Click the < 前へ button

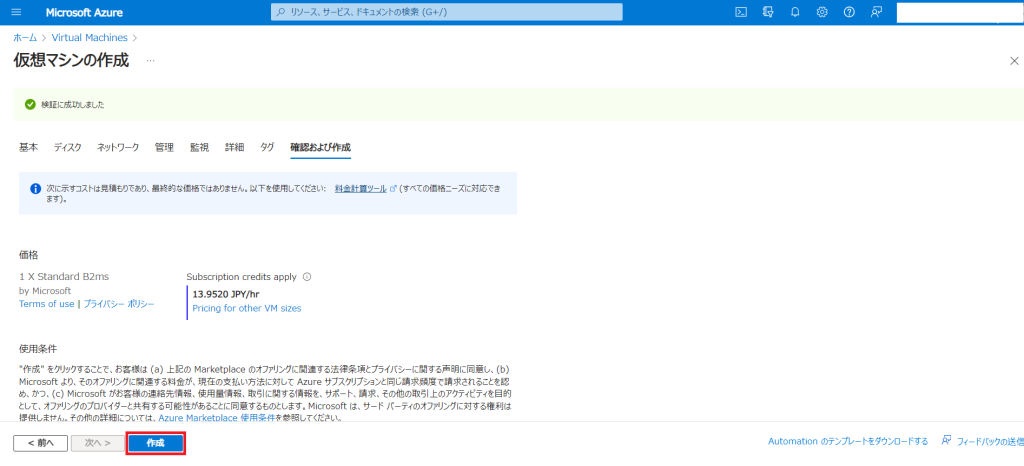point(40,443)
